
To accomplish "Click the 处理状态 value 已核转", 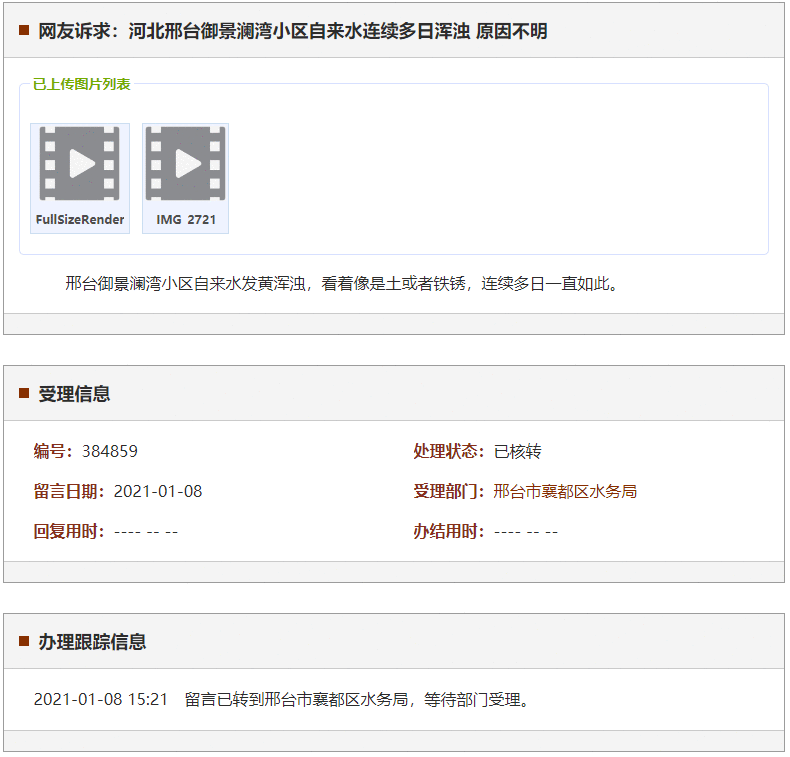I will click(518, 451).
